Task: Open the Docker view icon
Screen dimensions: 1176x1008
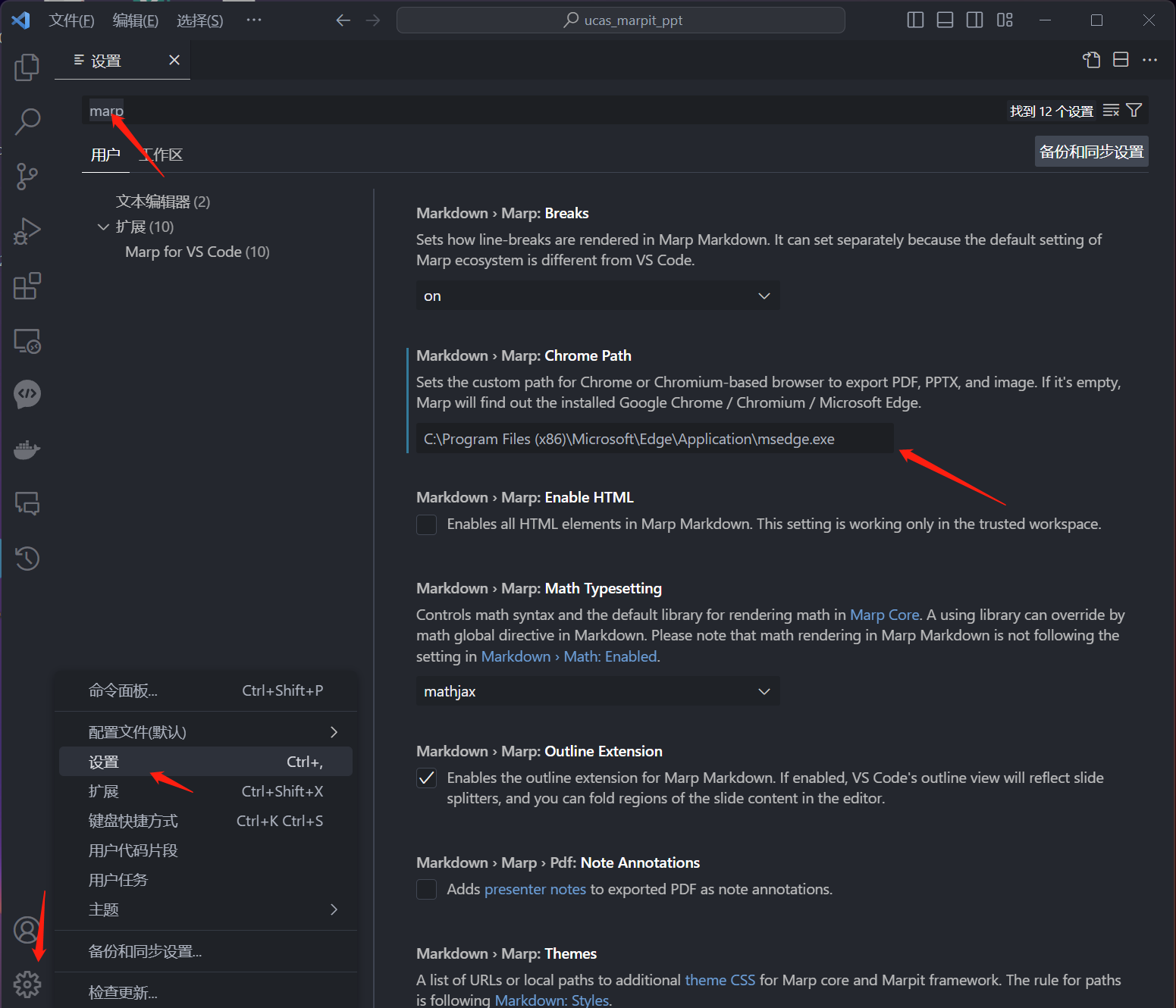Action: pyautogui.click(x=27, y=449)
